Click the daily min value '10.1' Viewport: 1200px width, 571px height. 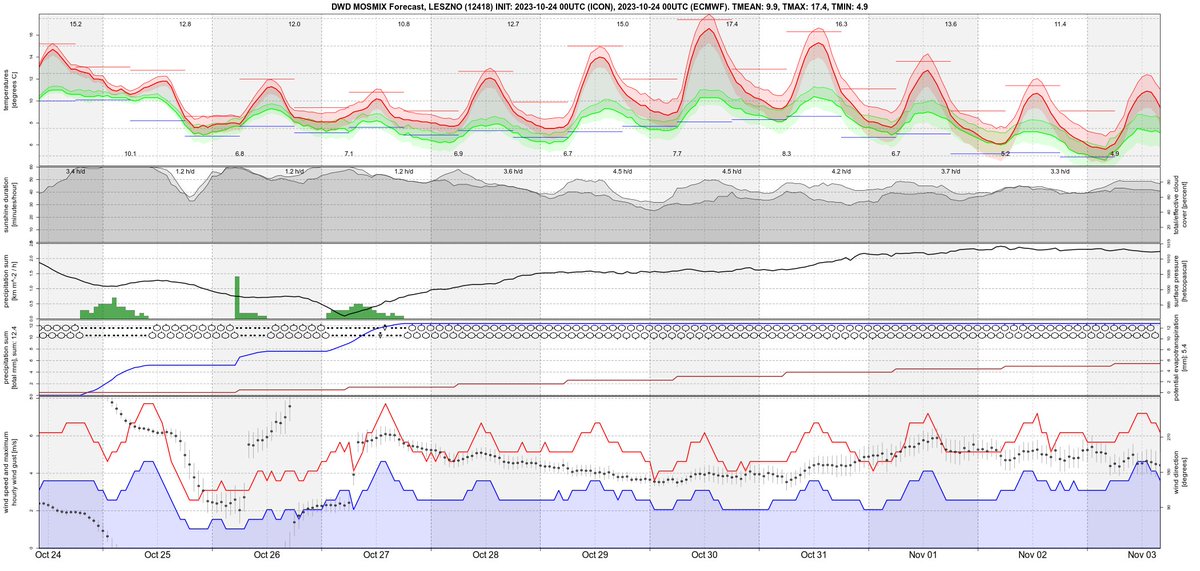pyautogui.click(x=130, y=154)
